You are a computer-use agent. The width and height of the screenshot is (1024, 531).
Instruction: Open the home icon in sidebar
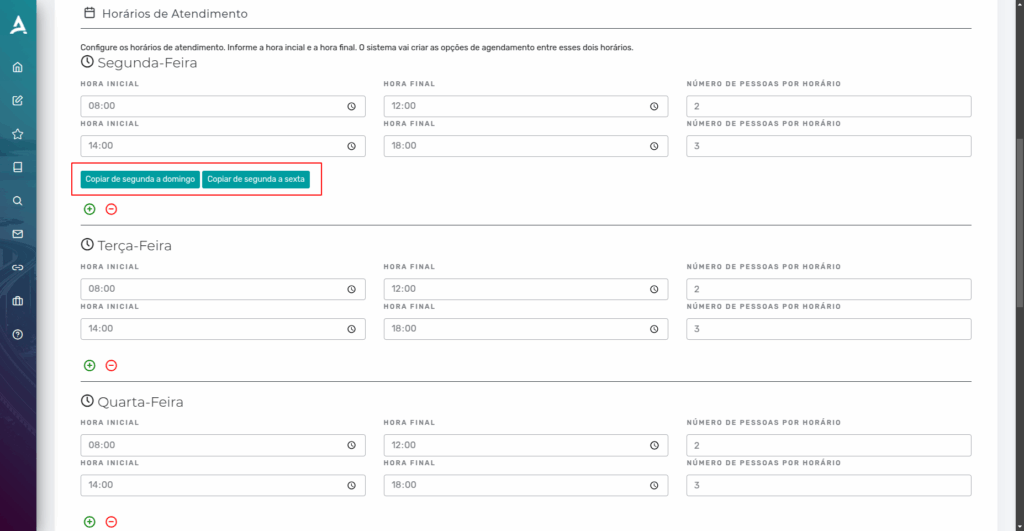(18, 67)
